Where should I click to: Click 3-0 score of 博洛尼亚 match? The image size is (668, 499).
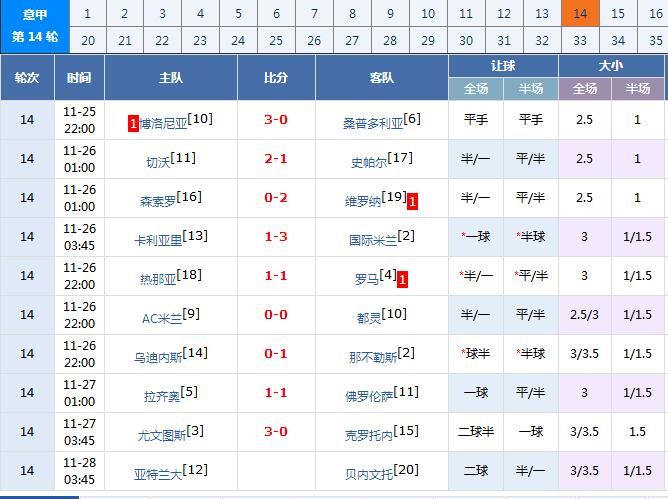click(x=276, y=119)
